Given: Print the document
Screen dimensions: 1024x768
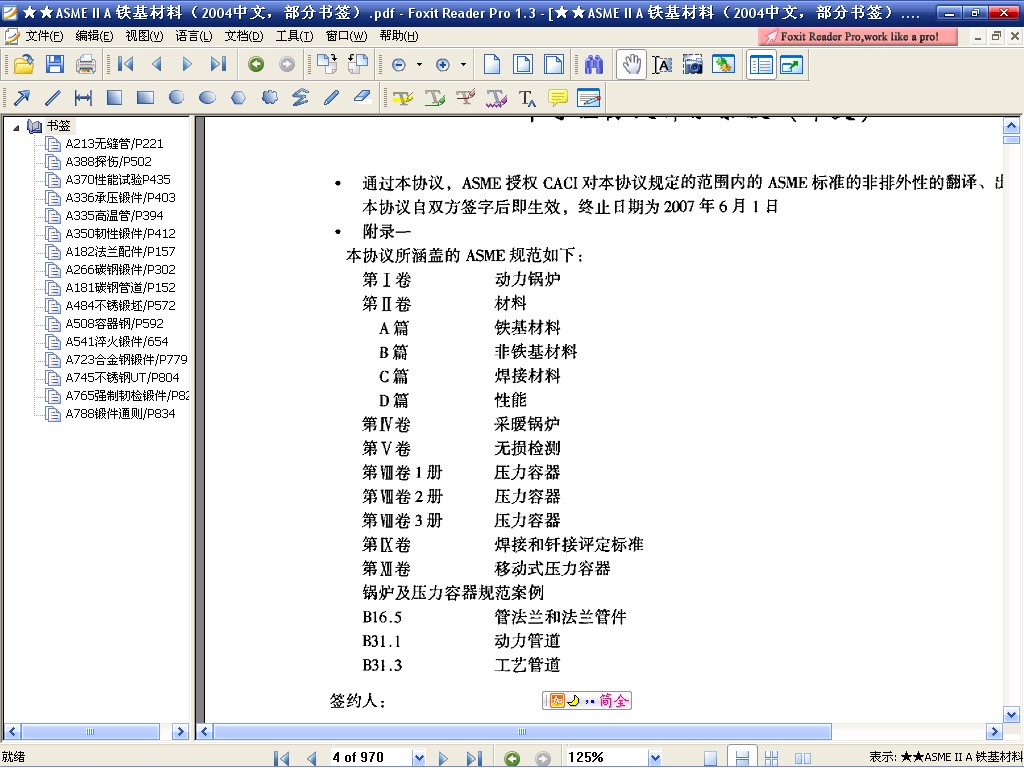Looking at the screenshot, I should click(x=86, y=64).
